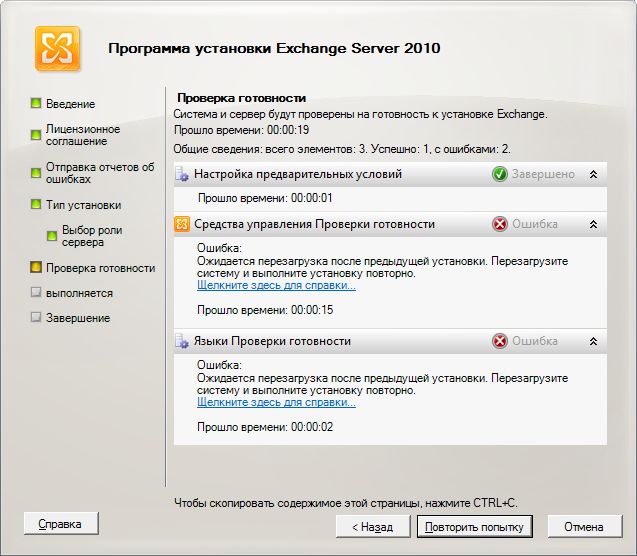The height and width of the screenshot is (556, 637).
Task: Click the Прошло времени: 00:00:19 text
Action: click(x=241, y=130)
